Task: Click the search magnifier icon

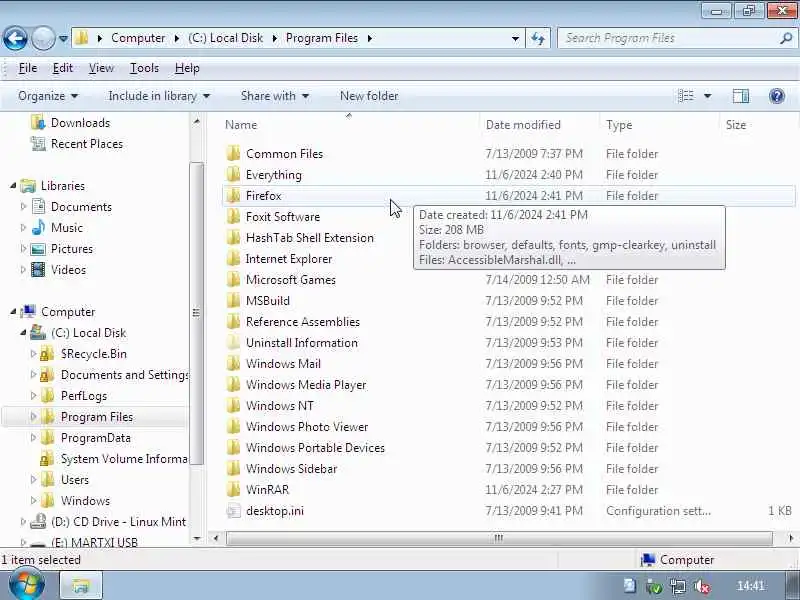Action: coord(786,38)
